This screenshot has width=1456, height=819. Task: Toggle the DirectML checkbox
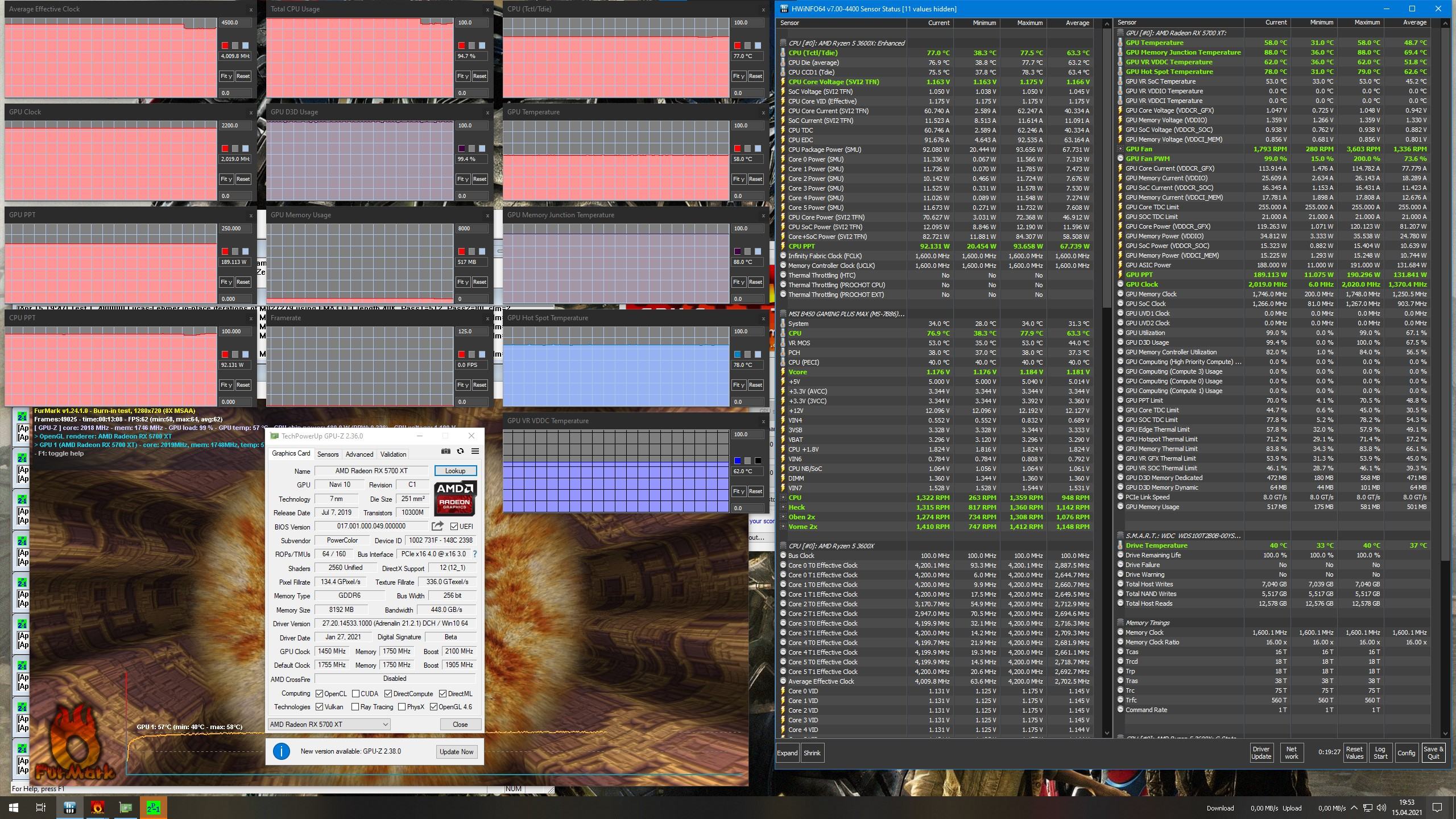tap(442, 694)
